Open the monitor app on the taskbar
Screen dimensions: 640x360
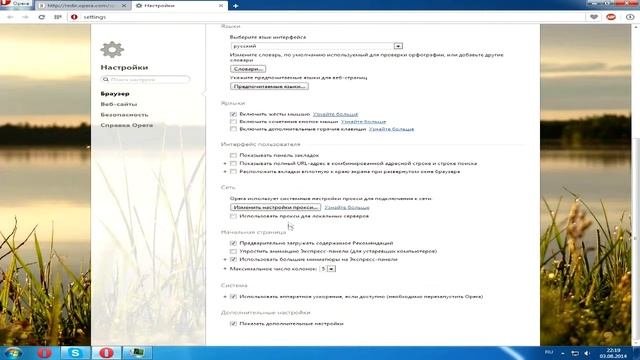pyautogui.click(x=137, y=353)
